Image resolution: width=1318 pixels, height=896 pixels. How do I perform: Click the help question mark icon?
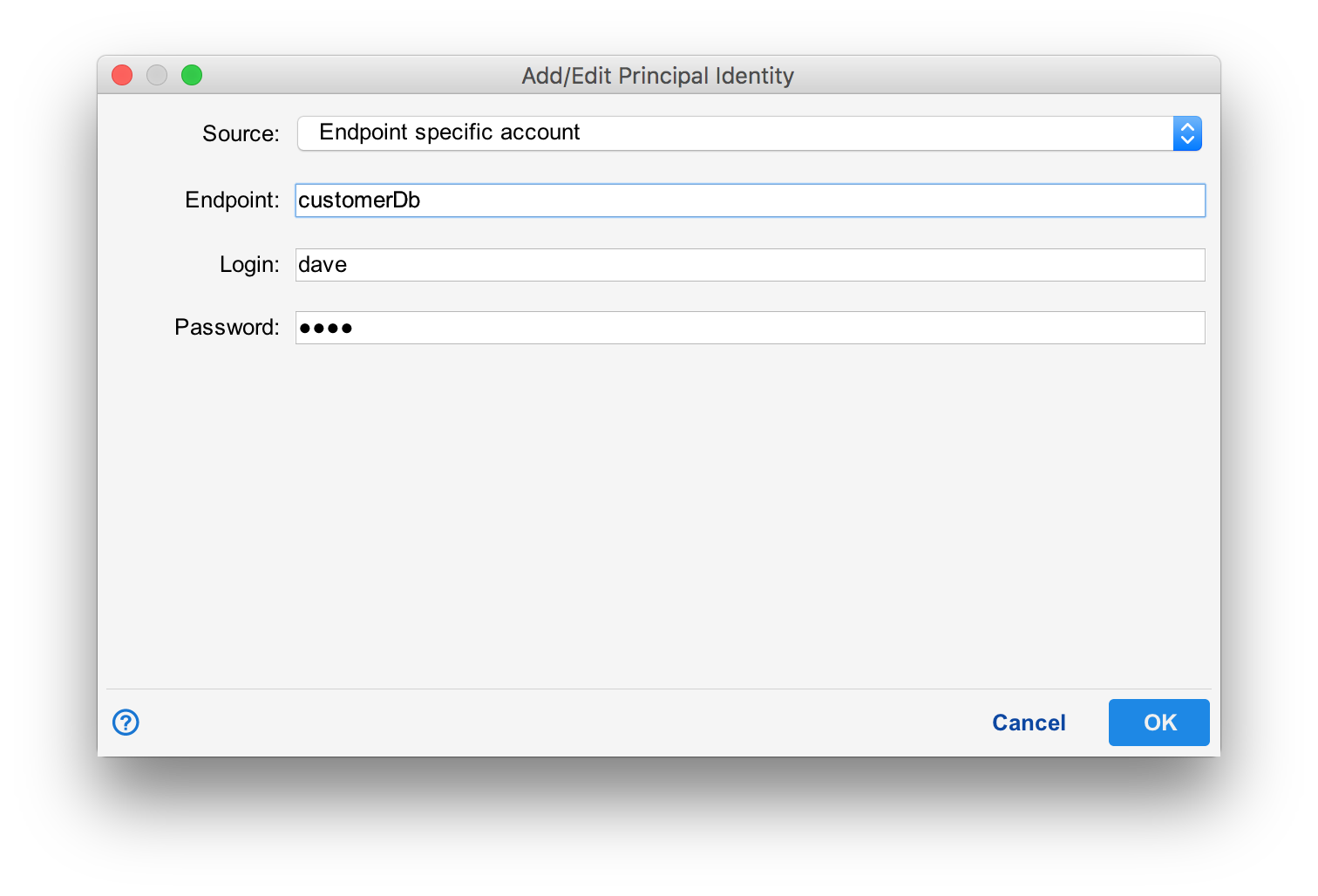point(125,723)
